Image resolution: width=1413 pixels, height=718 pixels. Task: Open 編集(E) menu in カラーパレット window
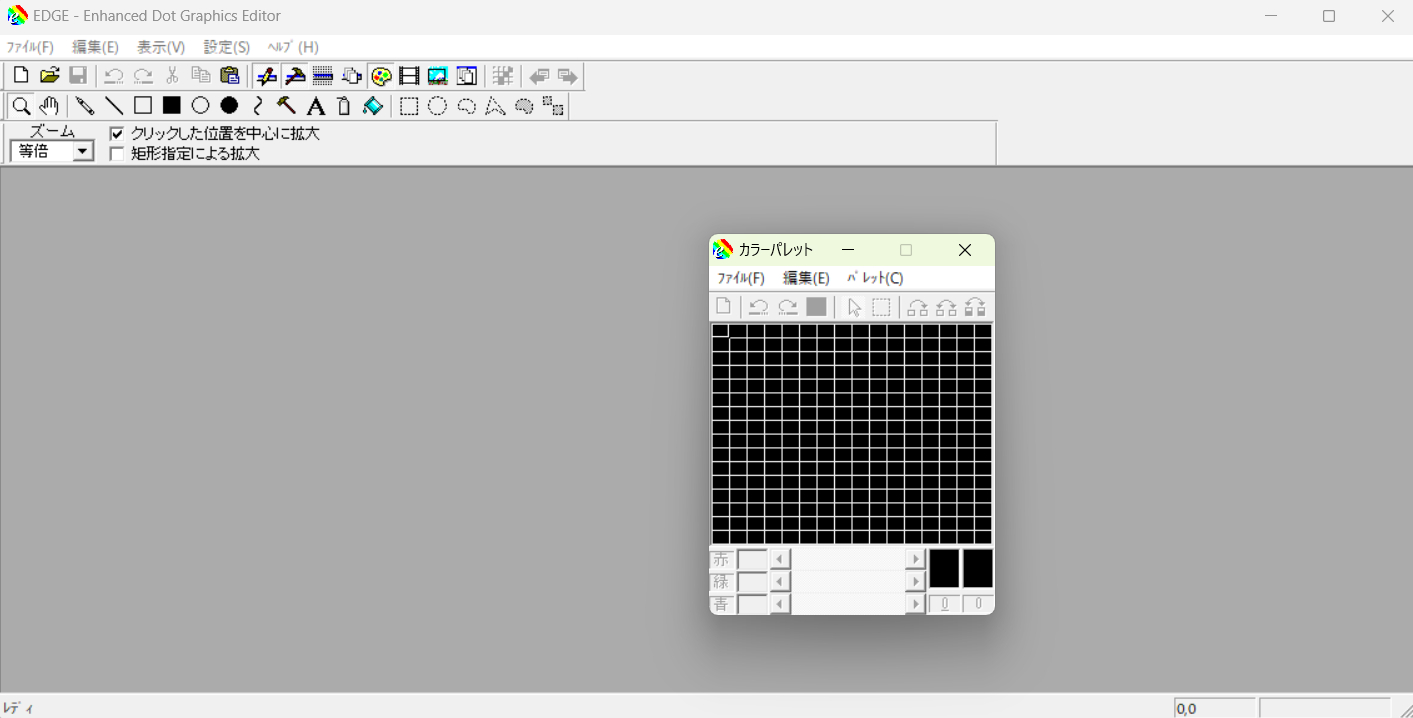point(806,278)
